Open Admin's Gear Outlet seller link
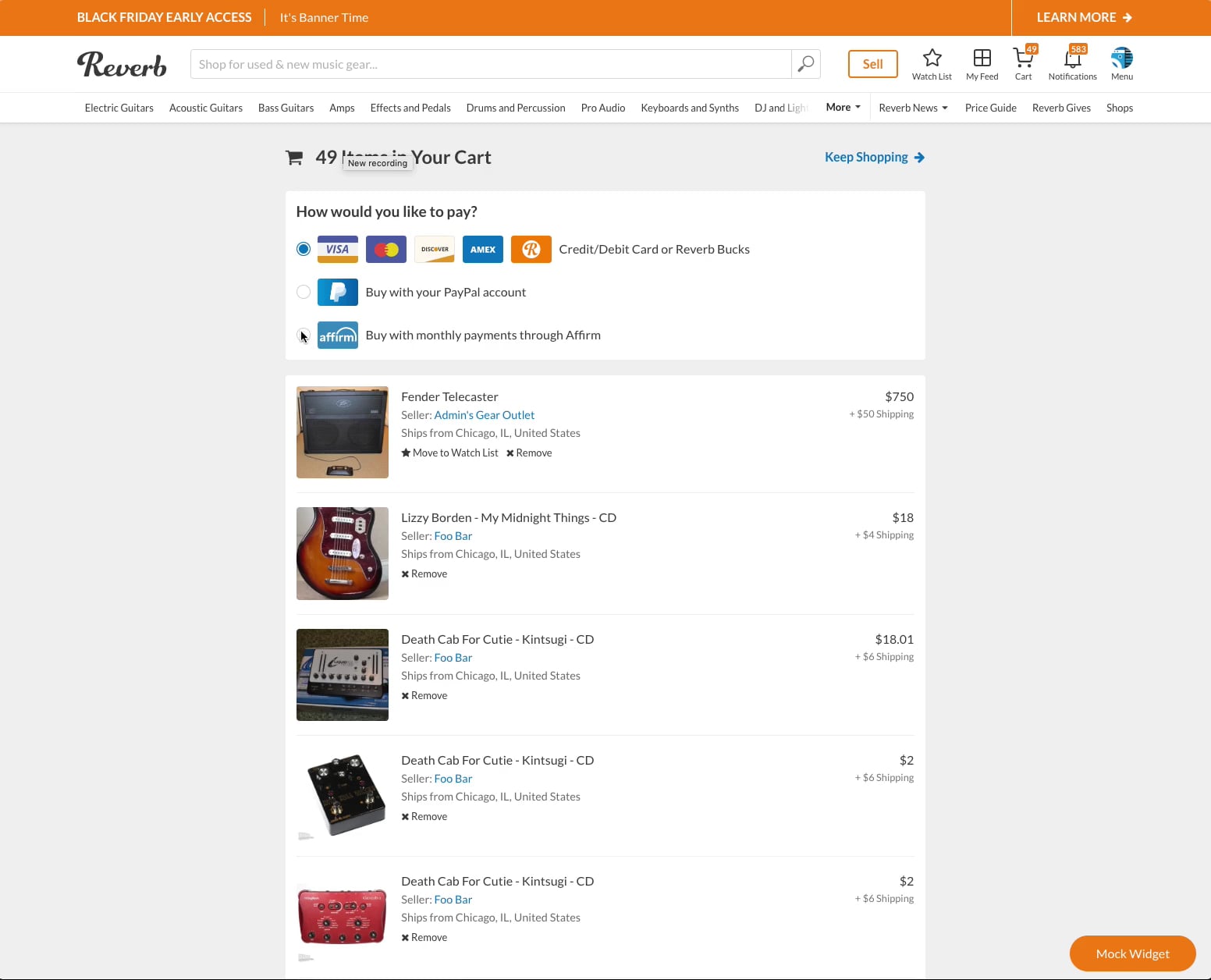This screenshot has height=980, width=1211. pos(485,415)
